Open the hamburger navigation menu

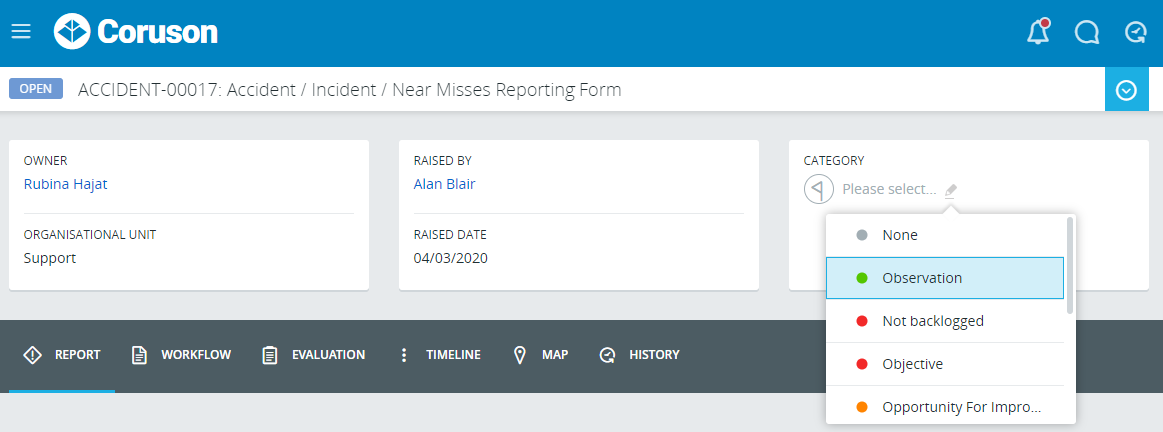(x=21, y=32)
